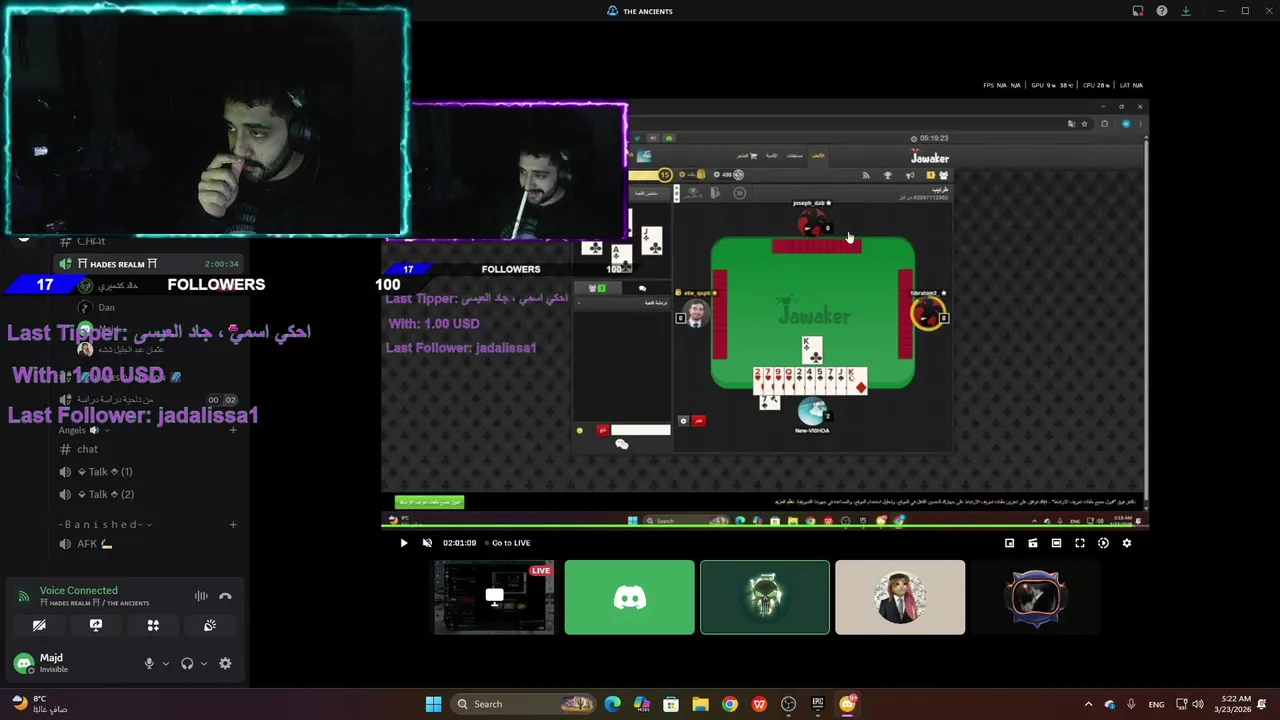
Task: Open OBS Studio from taskbar
Action: click(789, 704)
